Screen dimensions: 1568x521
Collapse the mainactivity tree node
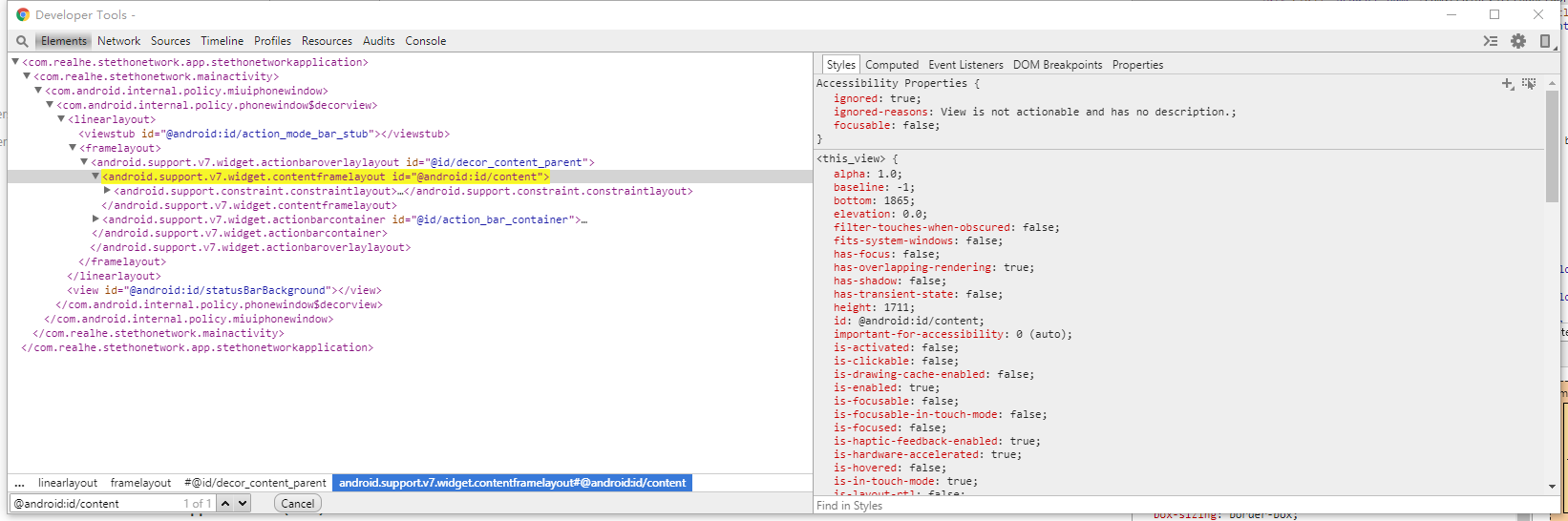click(27, 76)
